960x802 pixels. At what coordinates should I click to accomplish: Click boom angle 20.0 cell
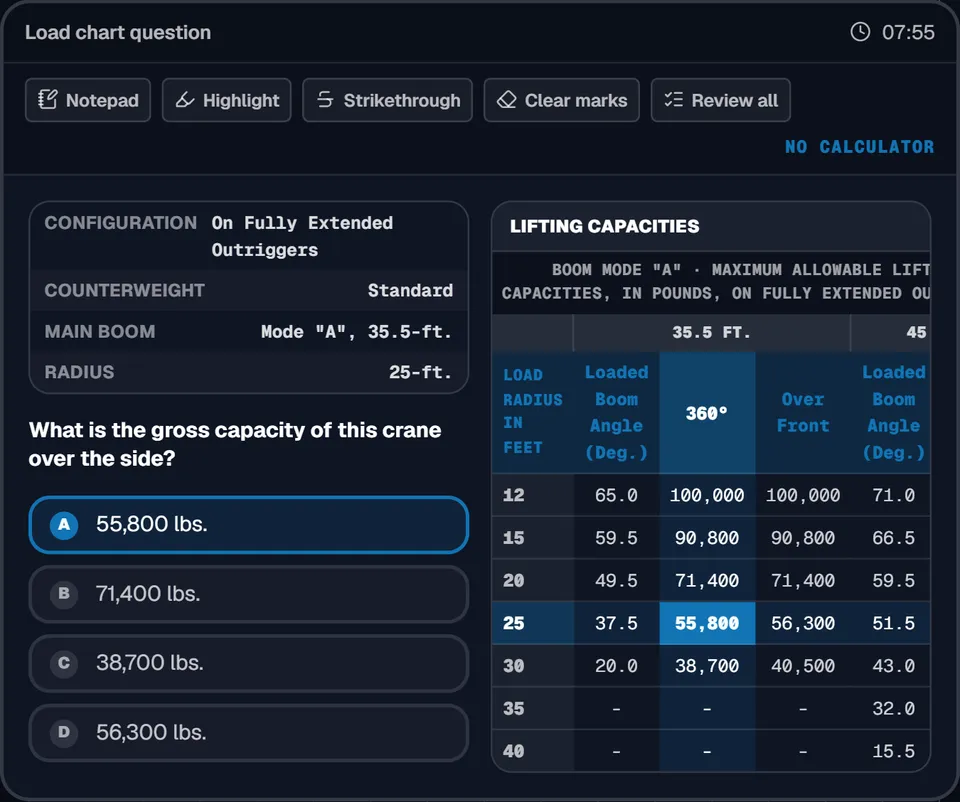pyautogui.click(x=617, y=666)
